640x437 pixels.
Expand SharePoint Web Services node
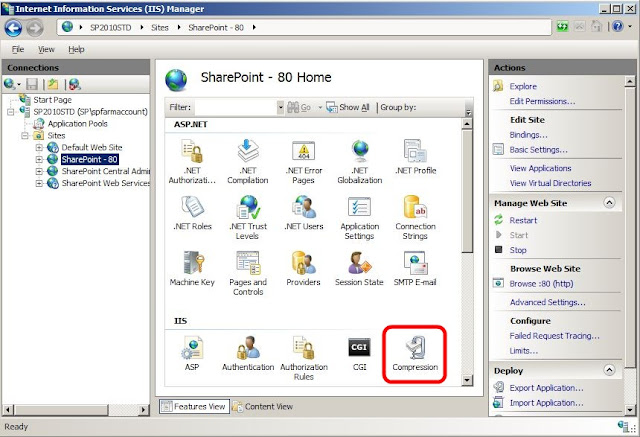tap(39, 183)
